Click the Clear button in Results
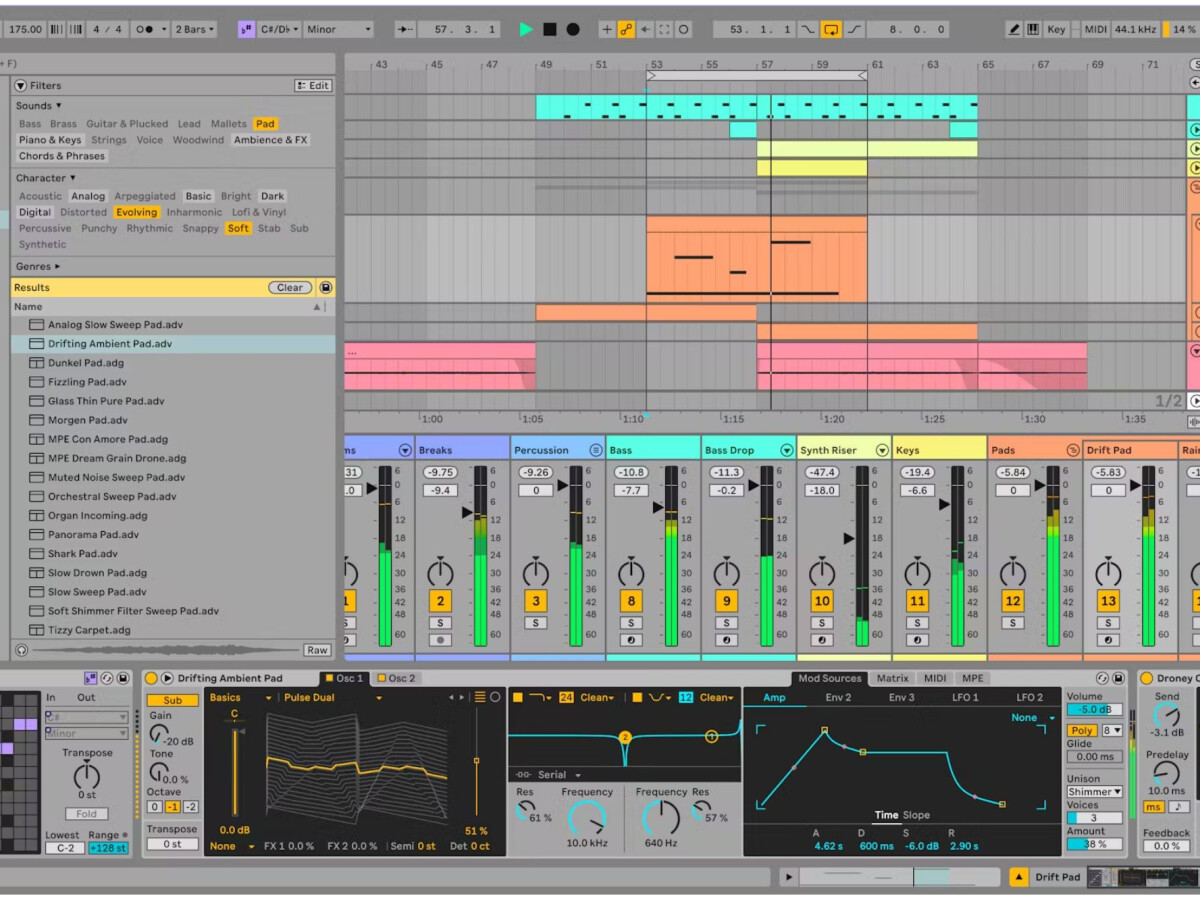1200x900 pixels. (289, 288)
